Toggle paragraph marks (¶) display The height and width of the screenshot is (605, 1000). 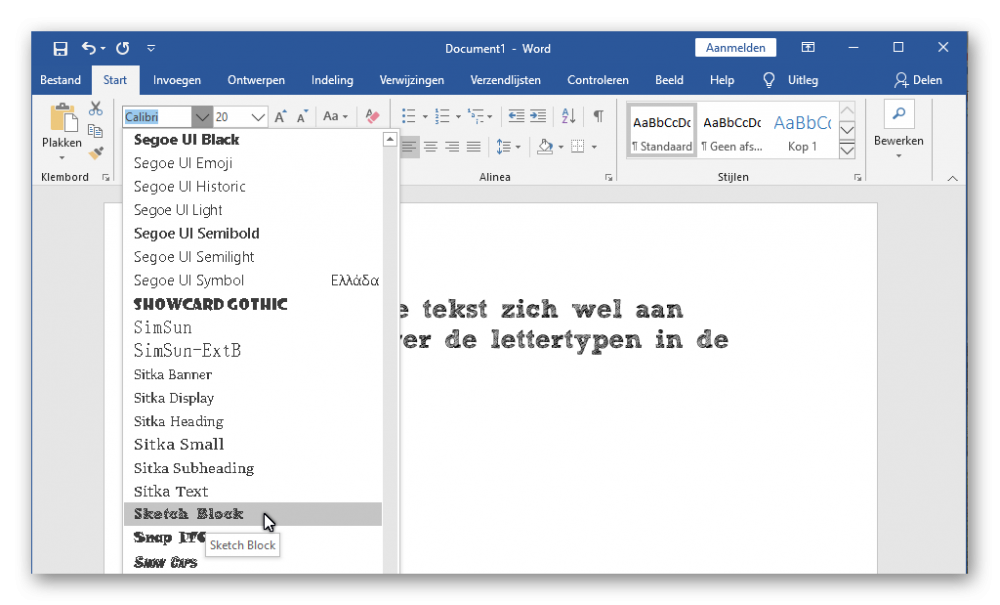598,117
